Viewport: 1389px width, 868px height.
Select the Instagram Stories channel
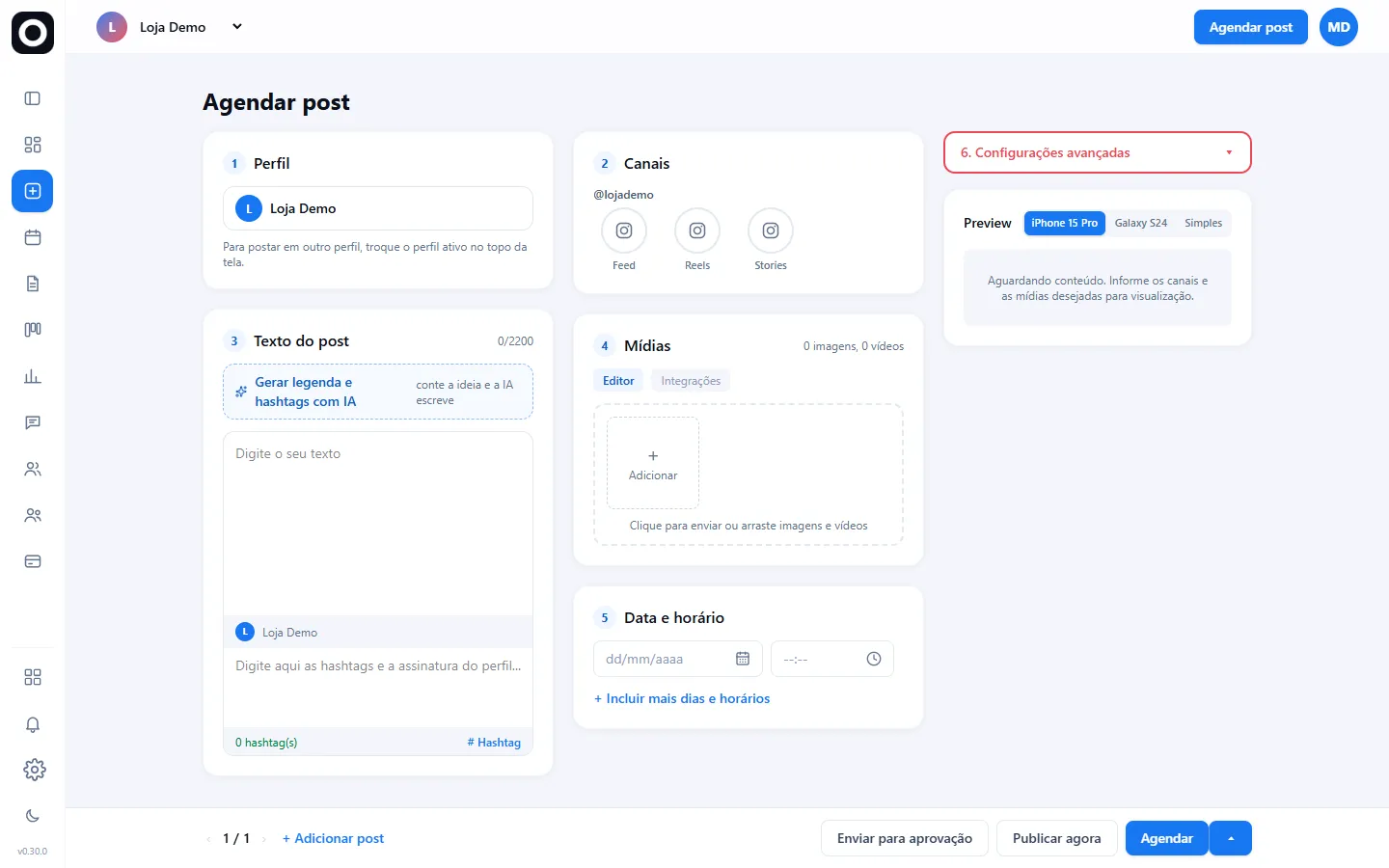[x=771, y=231]
